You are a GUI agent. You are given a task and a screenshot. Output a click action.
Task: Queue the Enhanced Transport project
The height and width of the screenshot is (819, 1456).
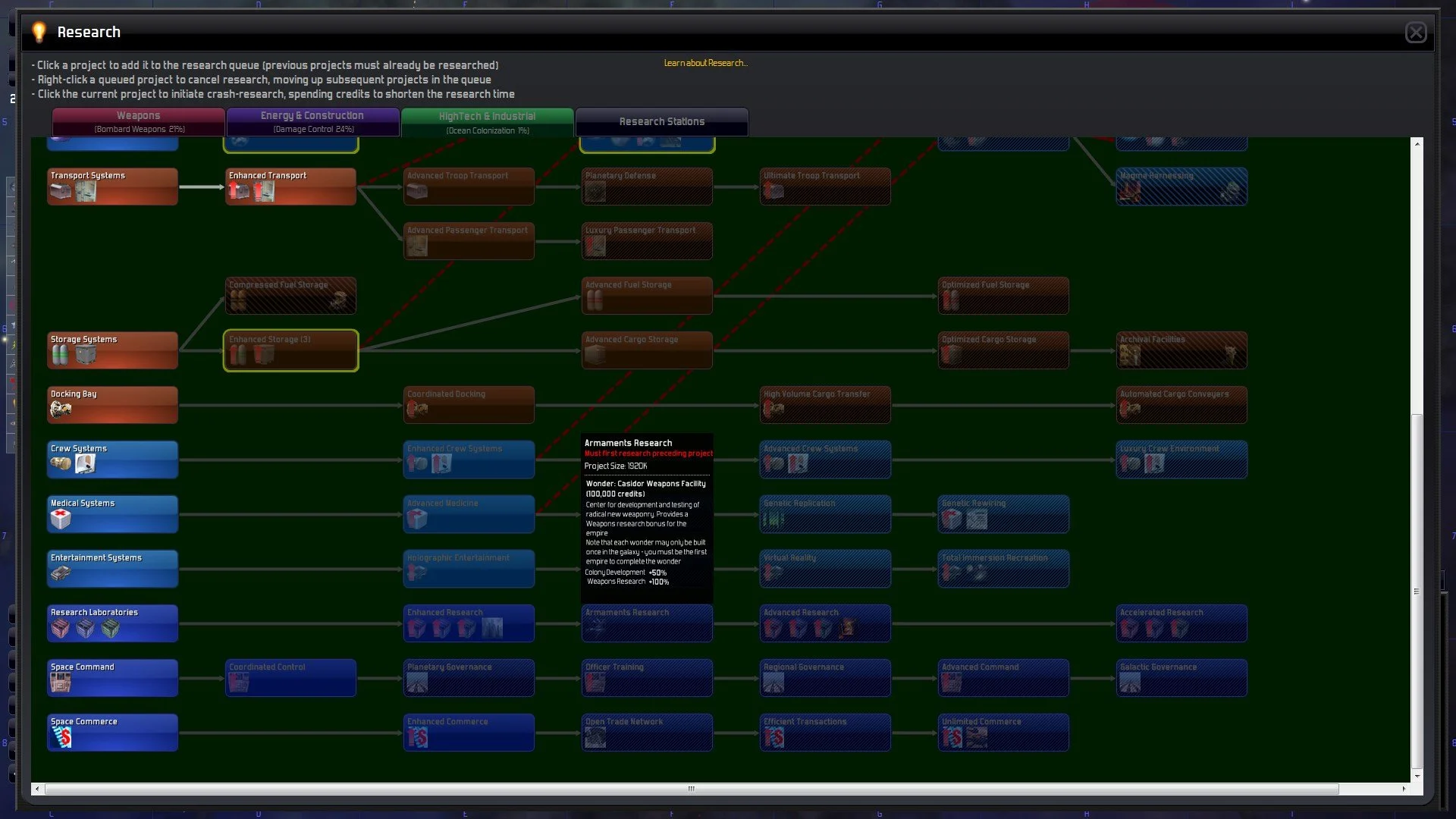290,187
